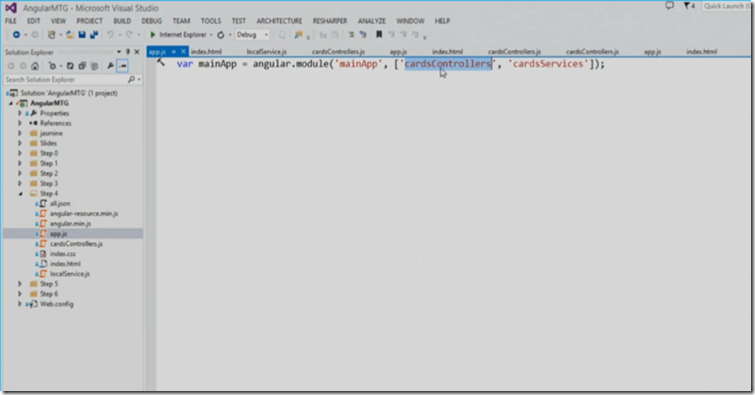Viewport: 755px width, 395px height.
Task: Click the Uncomment Lines toolbar icon
Action: [363, 35]
